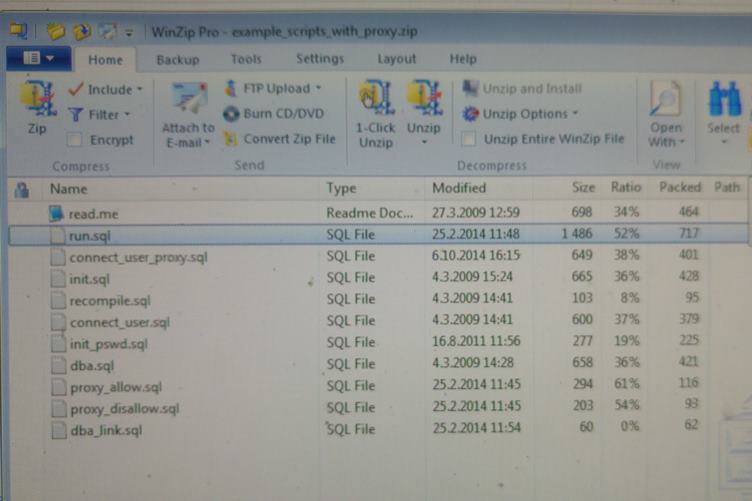Expand the Unzip button dropdown arrow

point(424,142)
